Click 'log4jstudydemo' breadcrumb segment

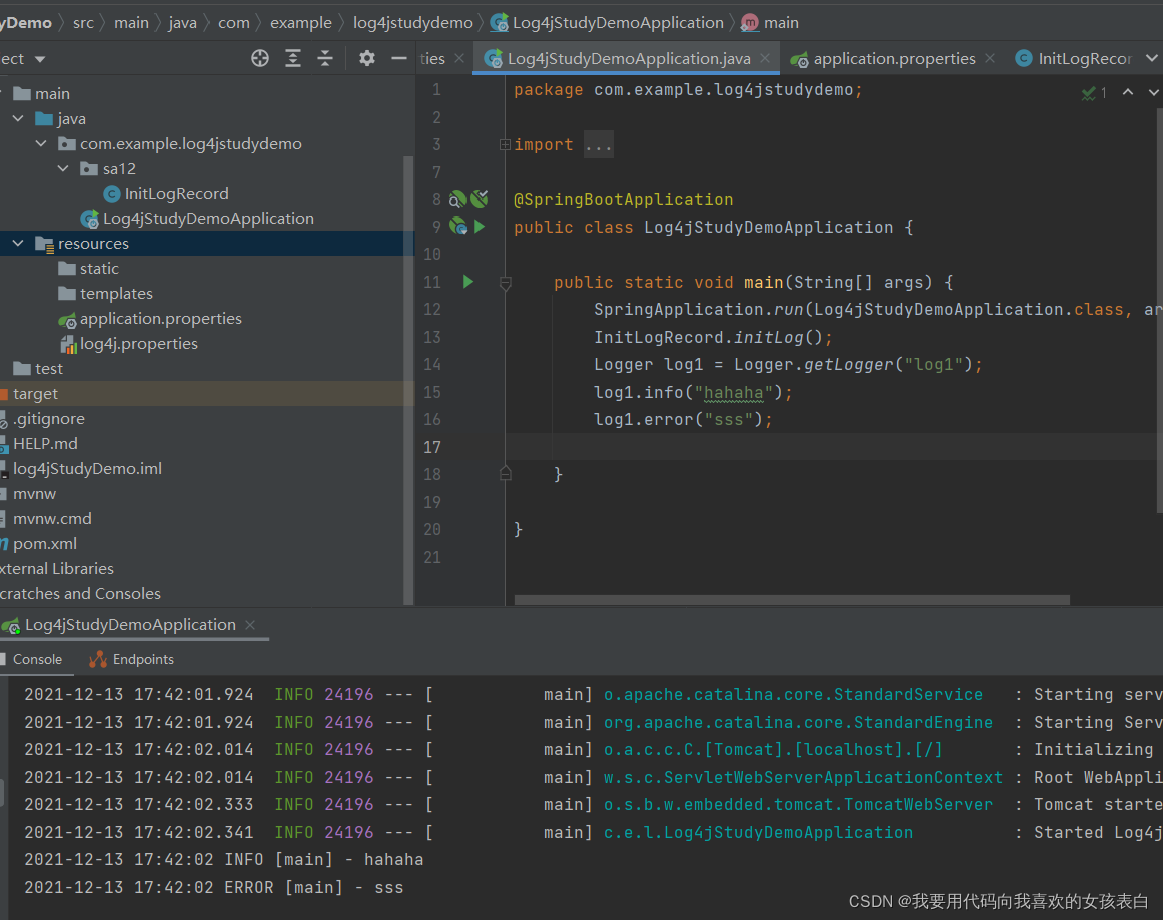click(412, 23)
